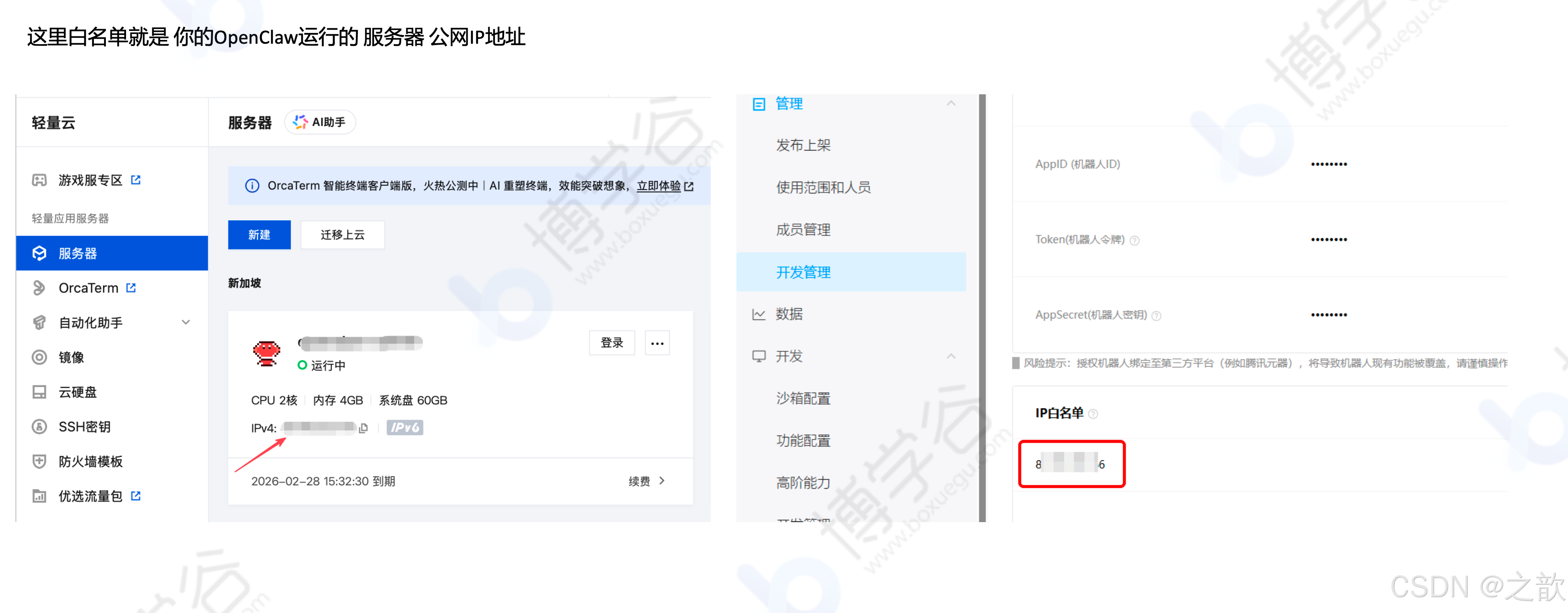Click the IPv6 badge
The height and width of the screenshot is (613, 1568).
point(405,427)
